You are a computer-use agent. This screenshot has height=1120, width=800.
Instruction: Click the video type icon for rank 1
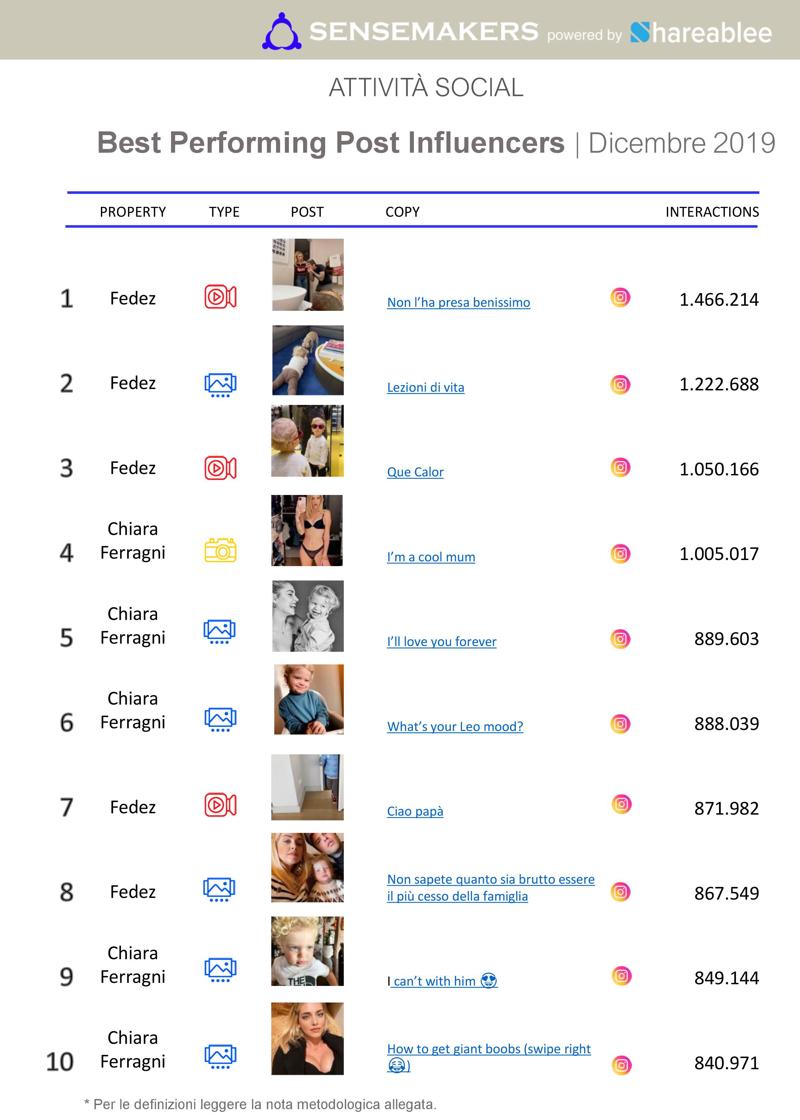(x=221, y=296)
